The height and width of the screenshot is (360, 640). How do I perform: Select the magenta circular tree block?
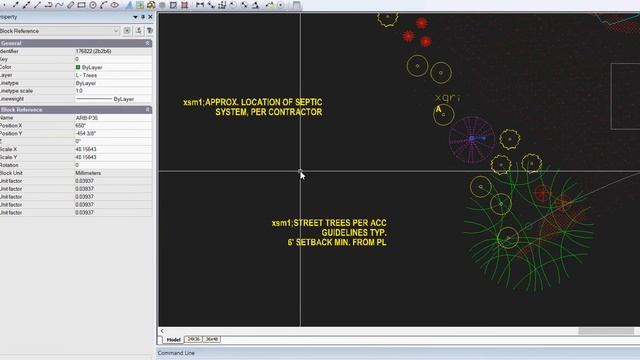click(472, 139)
